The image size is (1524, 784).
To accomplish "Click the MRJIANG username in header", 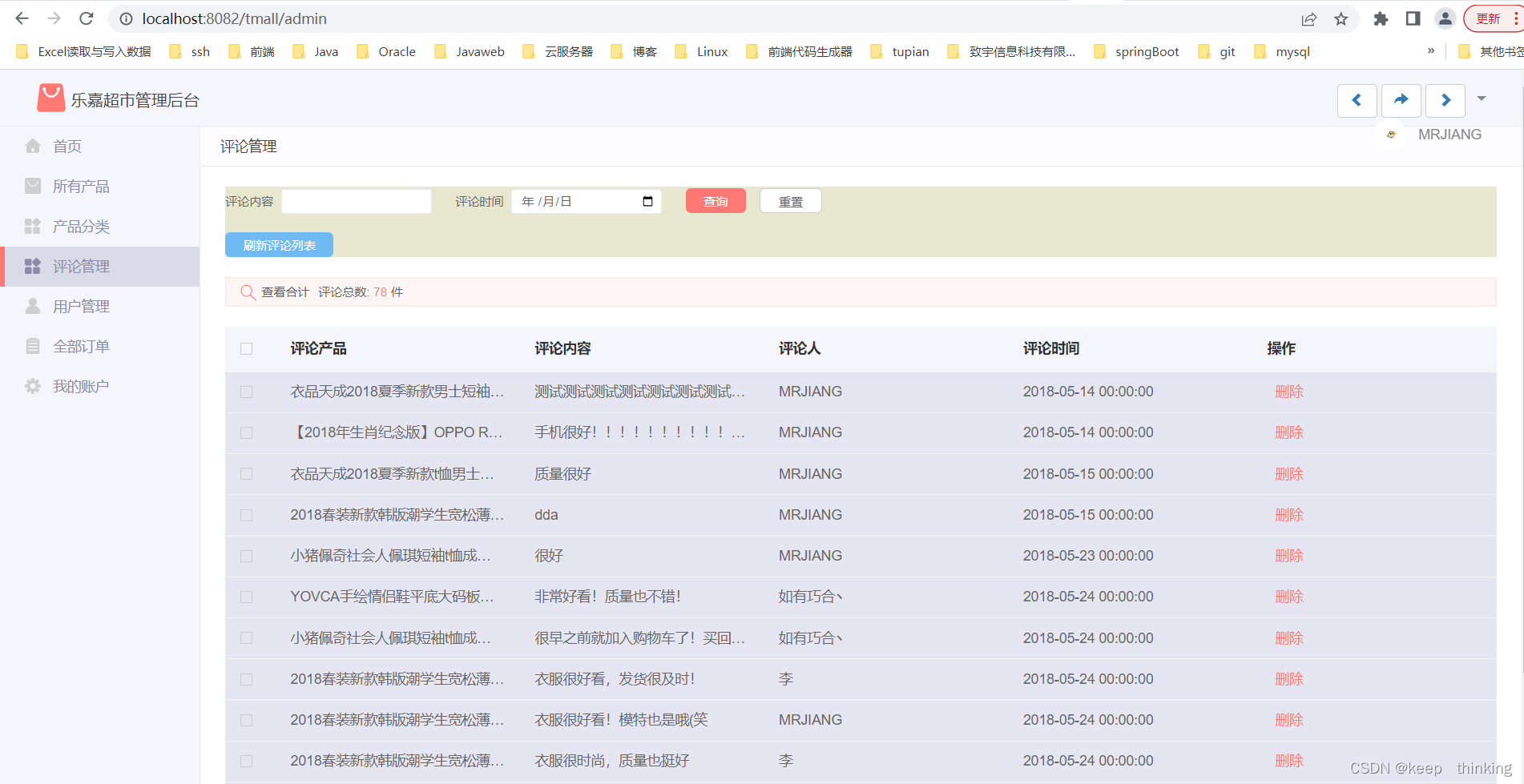I will pyautogui.click(x=1449, y=135).
